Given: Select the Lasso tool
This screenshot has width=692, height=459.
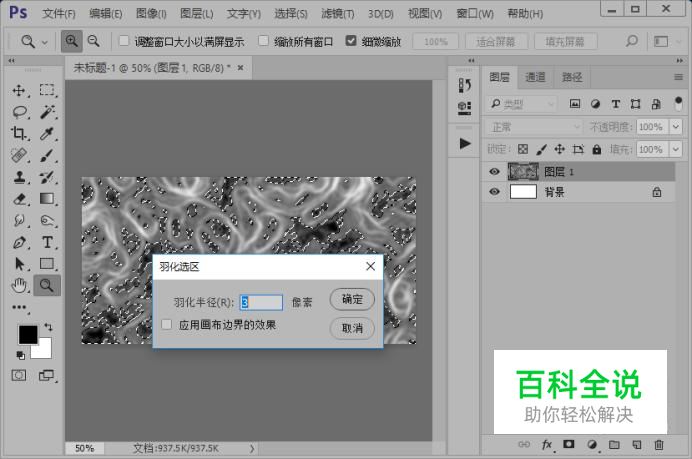Looking at the screenshot, I should point(19,112).
